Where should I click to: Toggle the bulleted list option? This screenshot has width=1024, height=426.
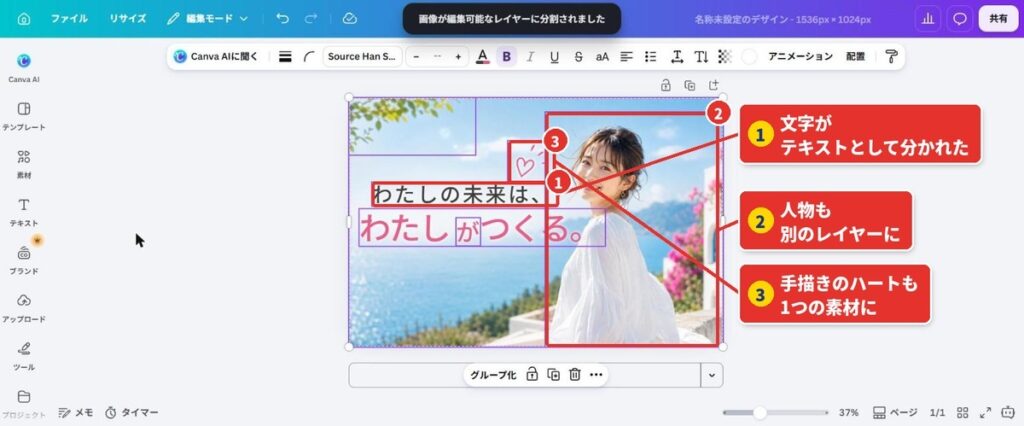[x=650, y=57]
